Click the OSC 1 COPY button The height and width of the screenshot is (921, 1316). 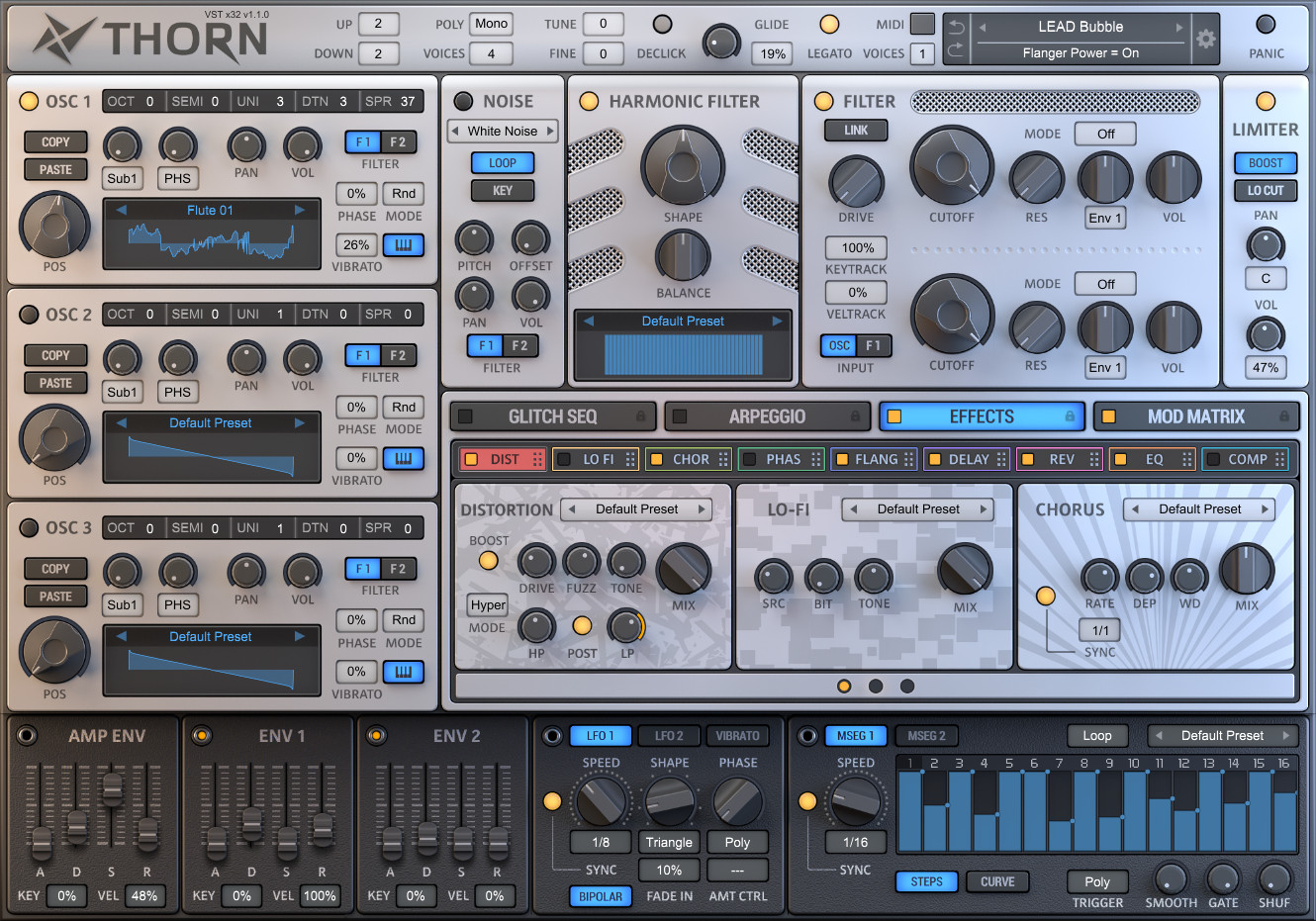tap(55, 142)
